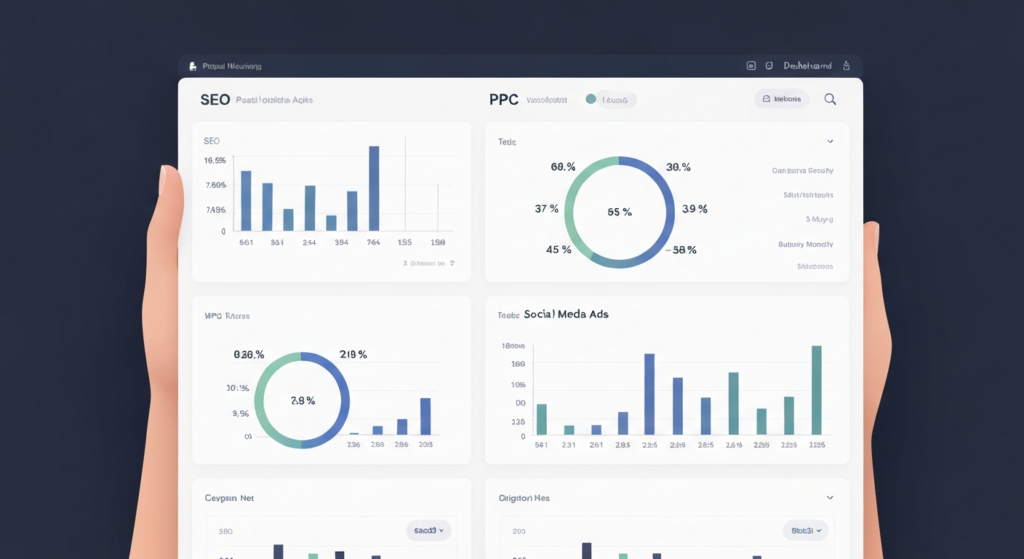Click the "Cevpsin Net" card title

[x=229, y=498]
